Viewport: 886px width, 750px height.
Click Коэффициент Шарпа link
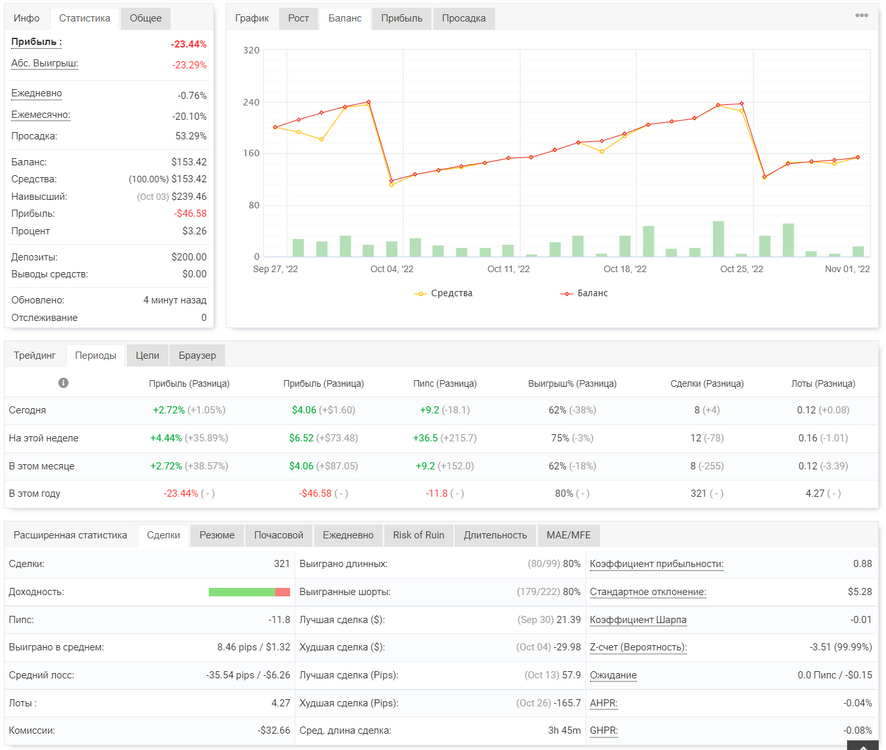tap(638, 620)
